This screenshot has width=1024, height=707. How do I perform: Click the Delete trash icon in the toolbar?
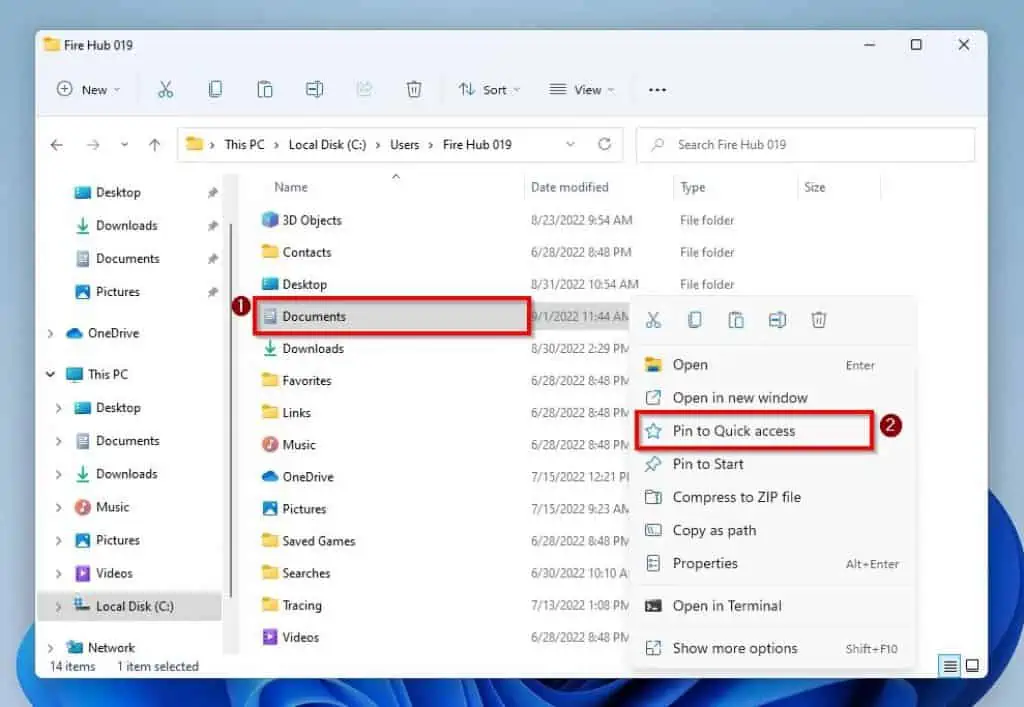(x=414, y=89)
